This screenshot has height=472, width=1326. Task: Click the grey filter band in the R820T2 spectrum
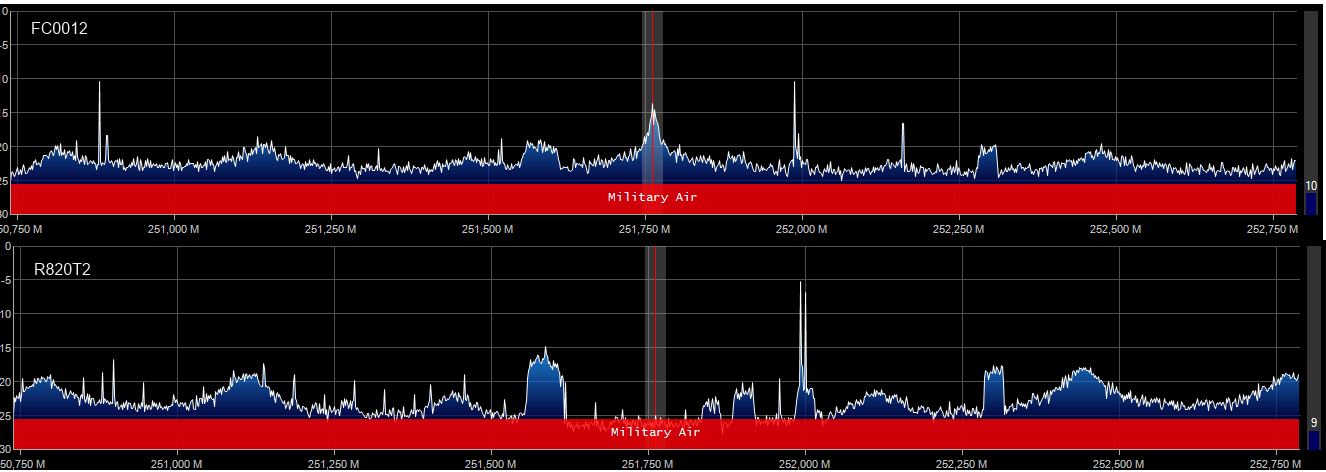pos(656,330)
